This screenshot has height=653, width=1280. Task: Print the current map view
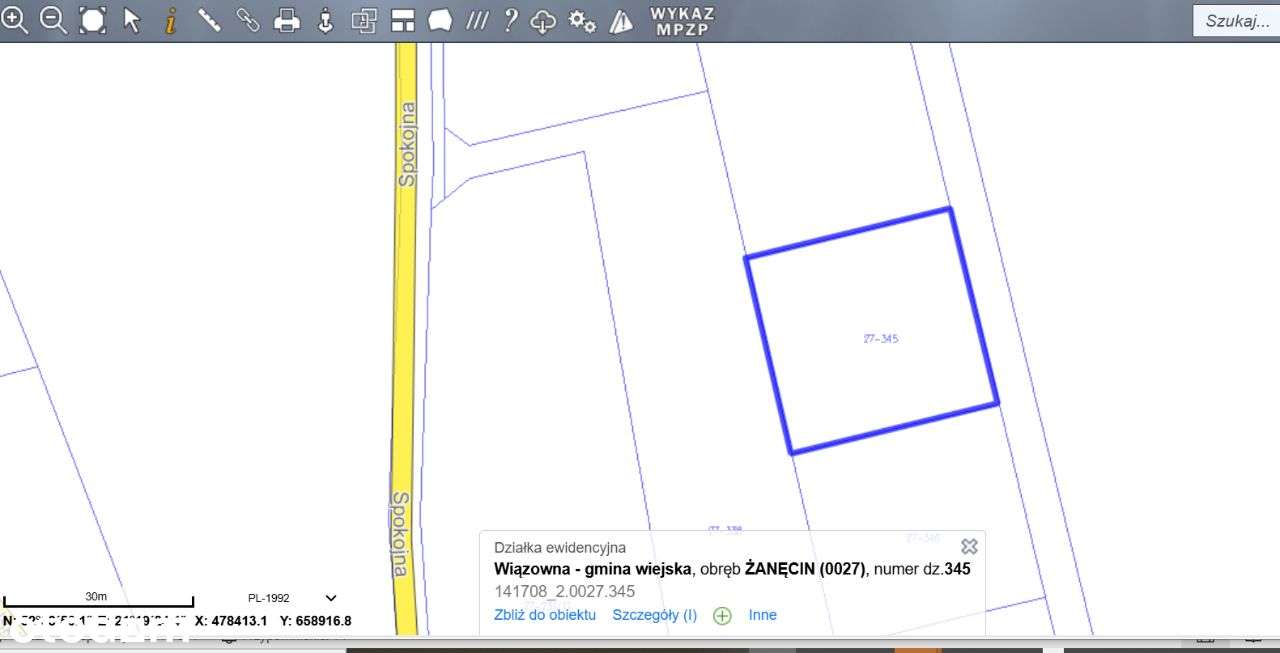[287, 20]
